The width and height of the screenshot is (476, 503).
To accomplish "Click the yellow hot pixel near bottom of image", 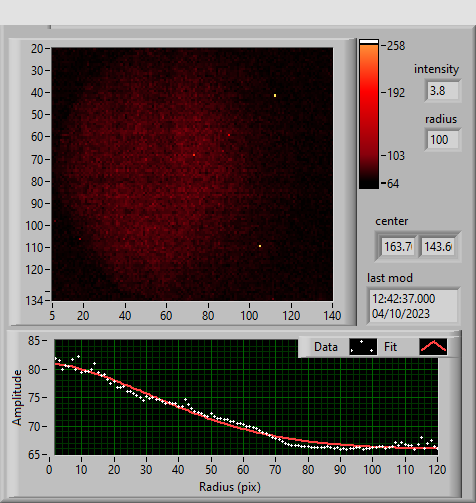I will (x=260, y=246).
